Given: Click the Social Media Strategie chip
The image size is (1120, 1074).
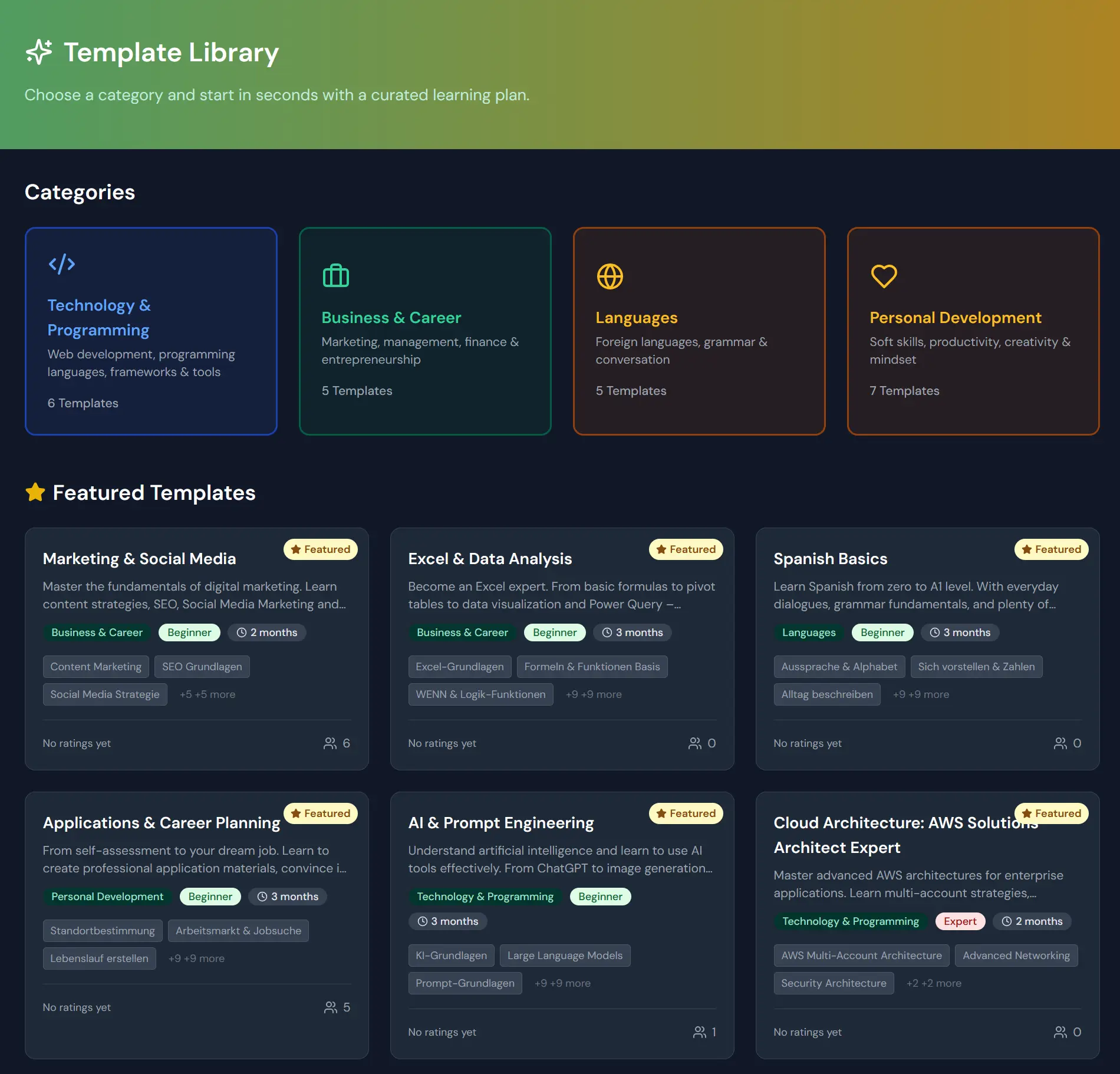Looking at the screenshot, I should [105, 694].
